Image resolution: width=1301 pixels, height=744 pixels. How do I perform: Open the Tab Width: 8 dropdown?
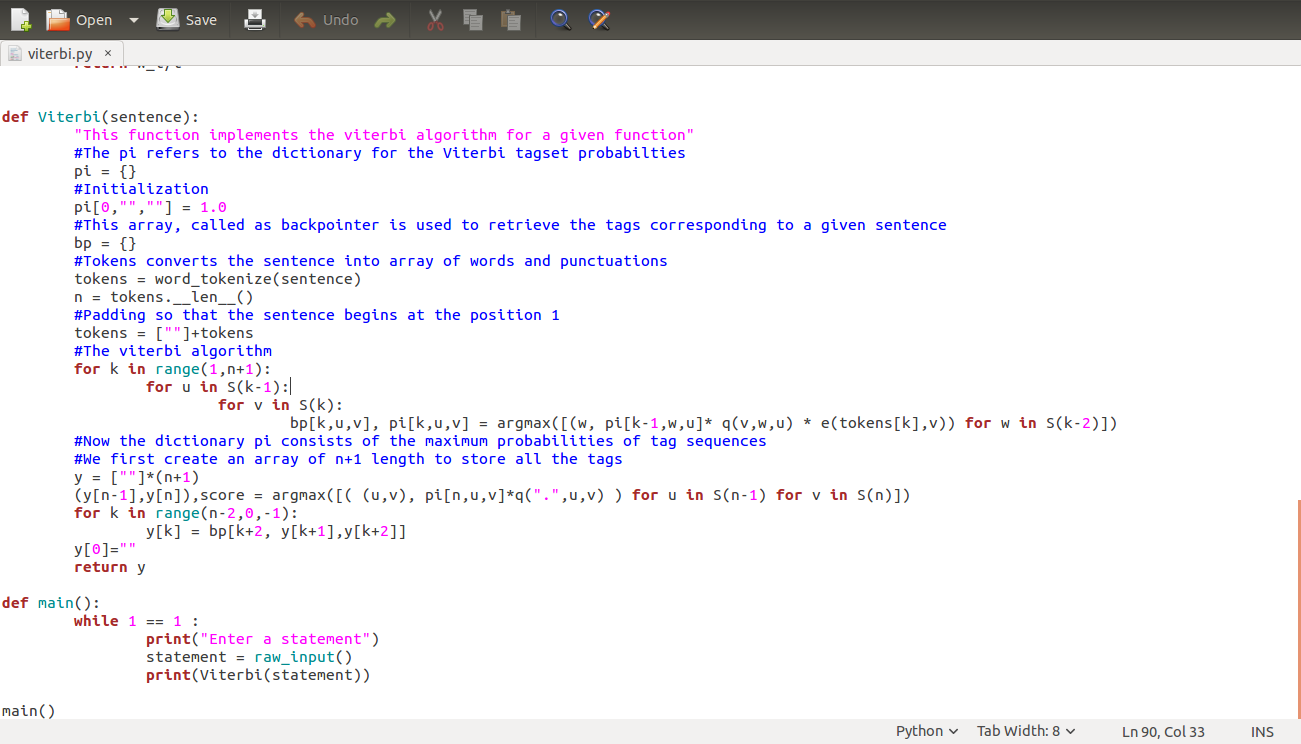1026,731
